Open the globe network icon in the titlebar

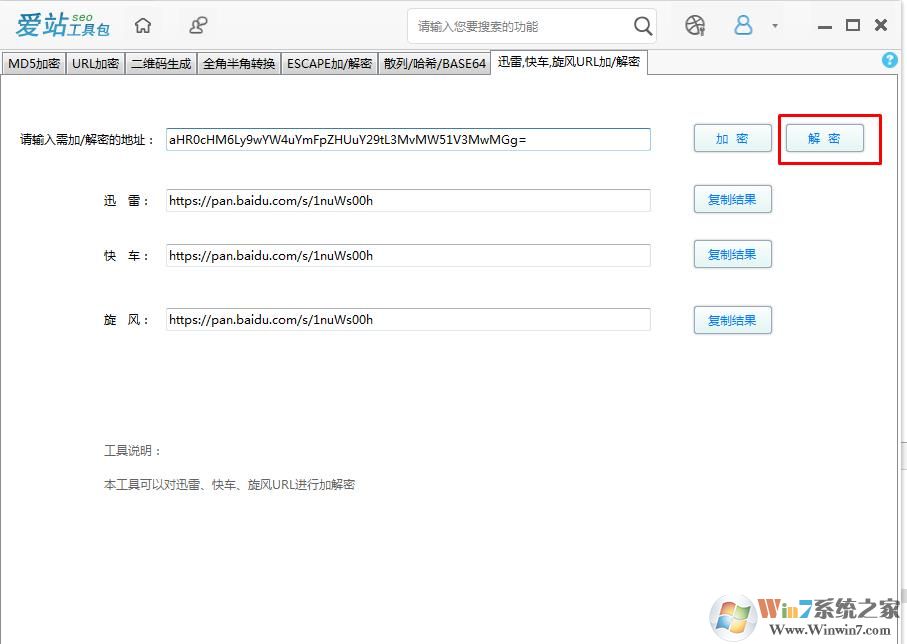click(x=692, y=25)
